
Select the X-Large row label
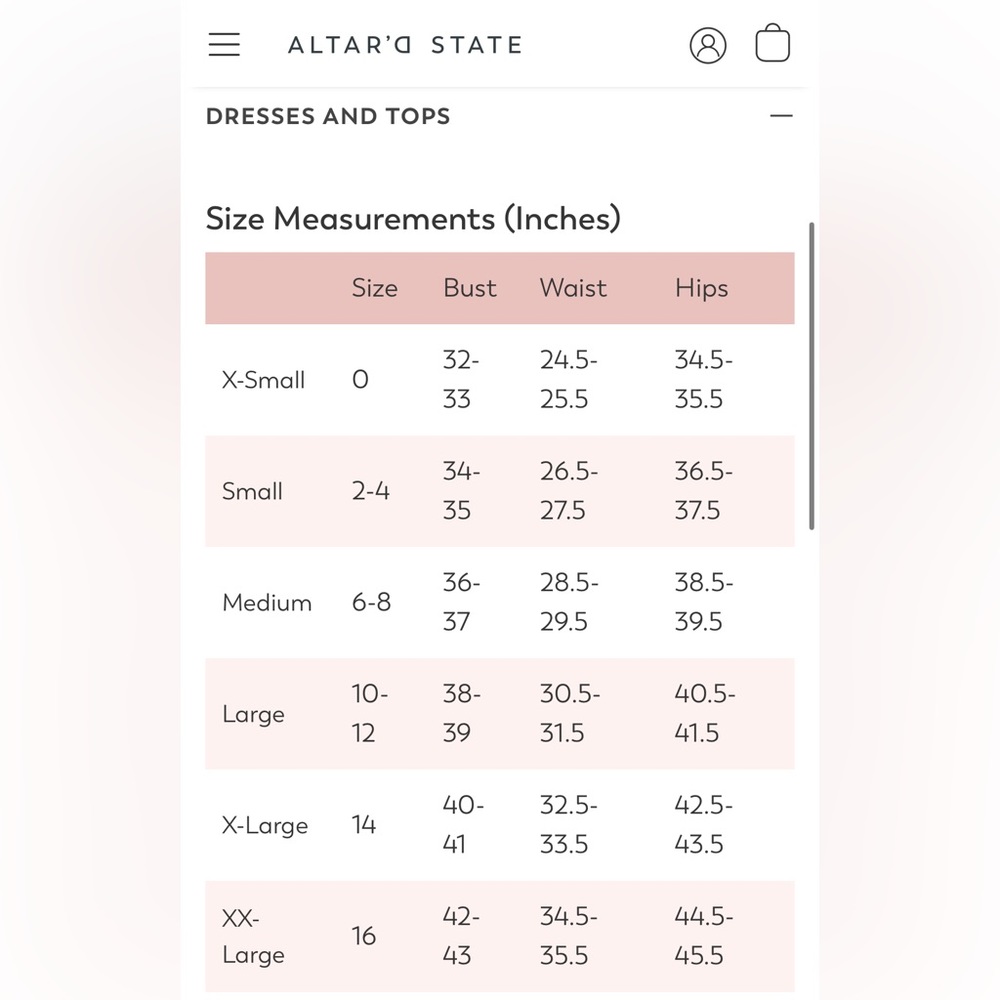tap(265, 826)
